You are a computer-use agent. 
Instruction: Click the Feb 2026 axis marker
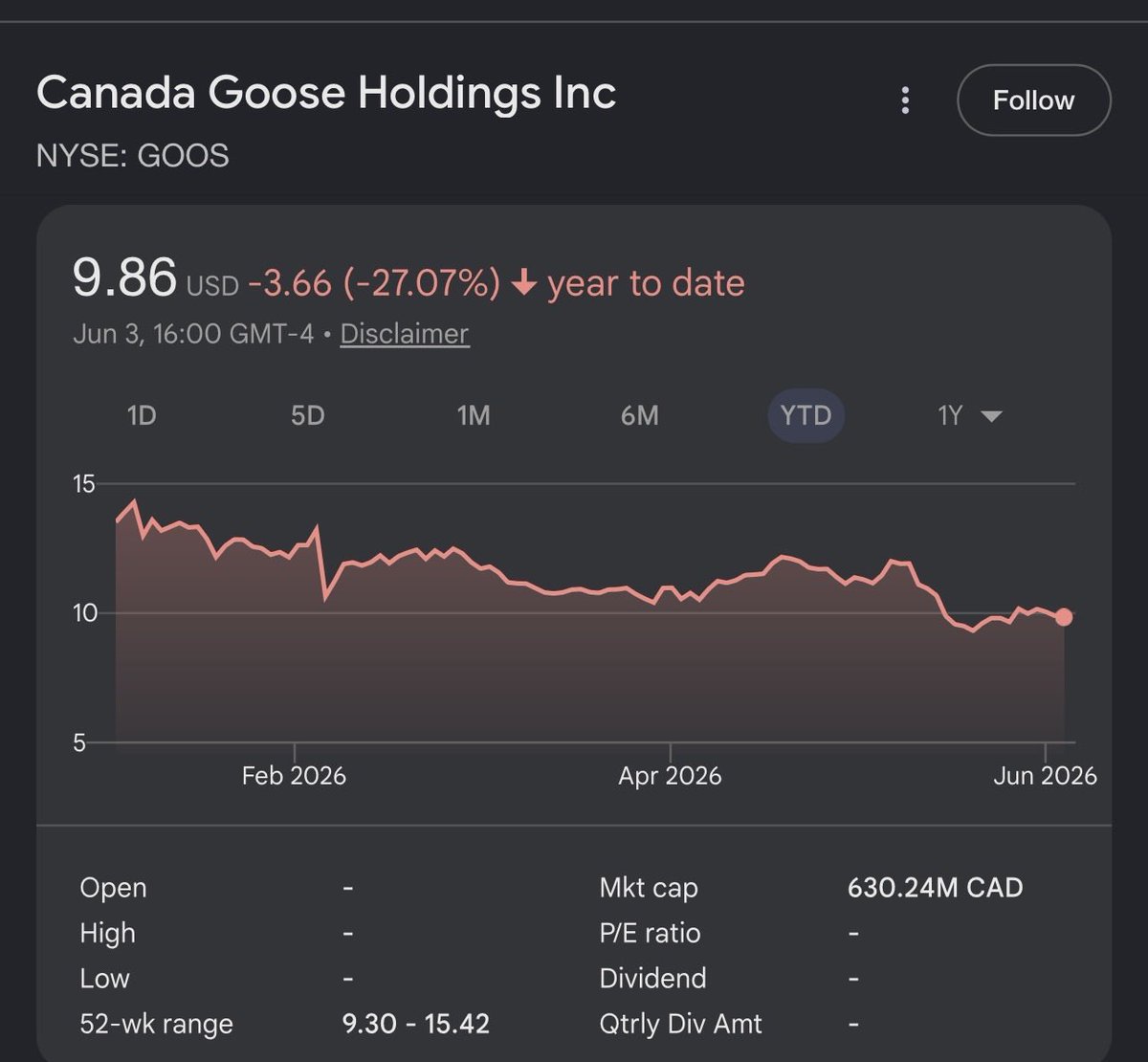click(294, 775)
